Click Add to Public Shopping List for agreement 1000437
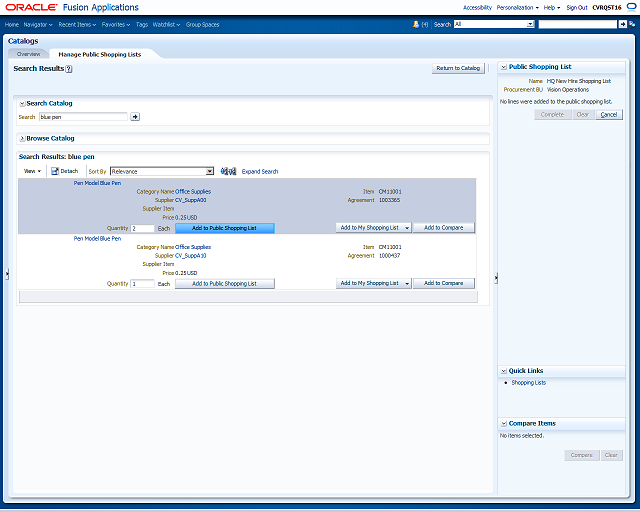 coord(224,283)
